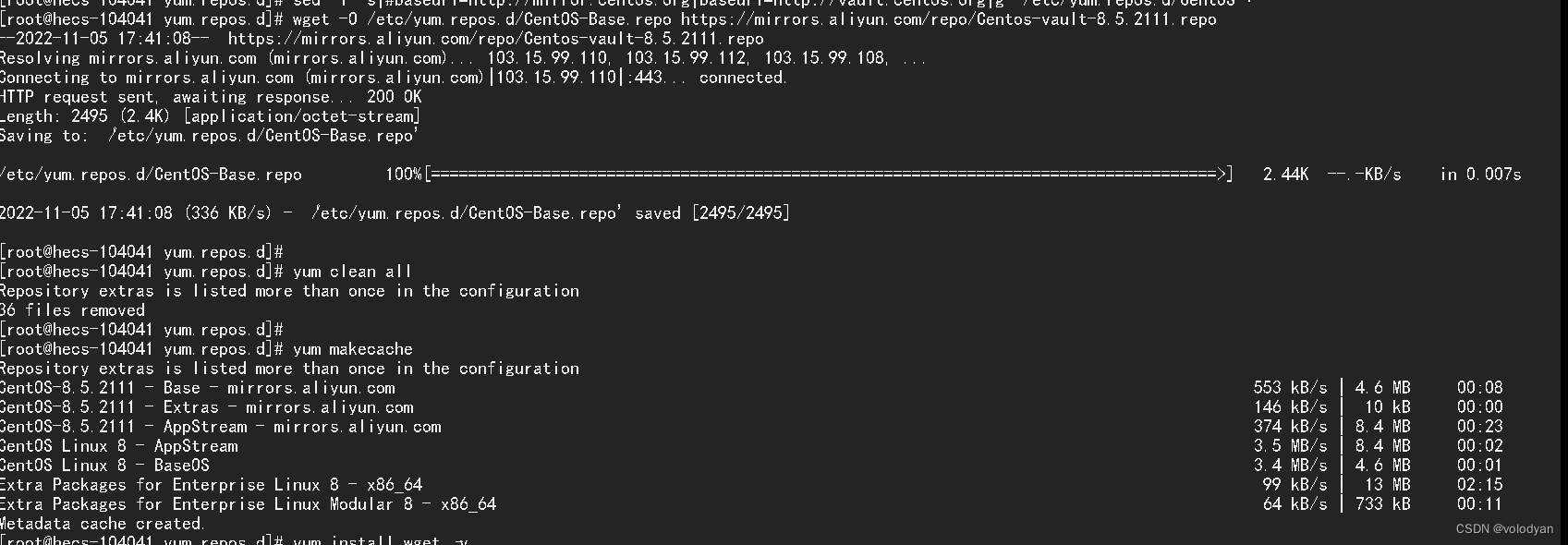
Task: Click 'Saving to' CentOS-Base.repo path line
Action: tap(210, 136)
